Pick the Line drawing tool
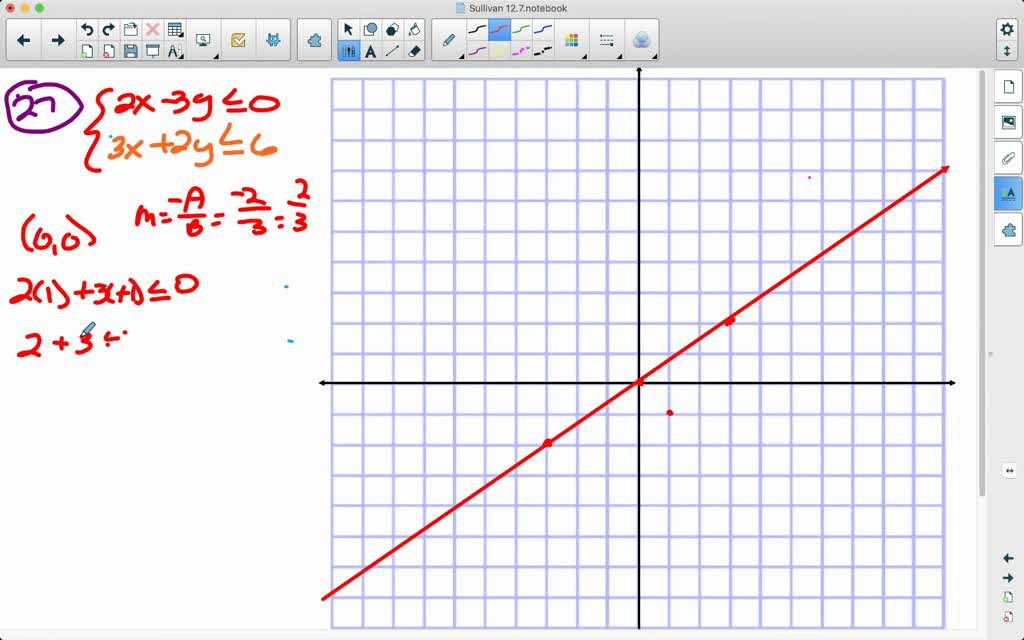The height and width of the screenshot is (640, 1024). tap(391, 50)
